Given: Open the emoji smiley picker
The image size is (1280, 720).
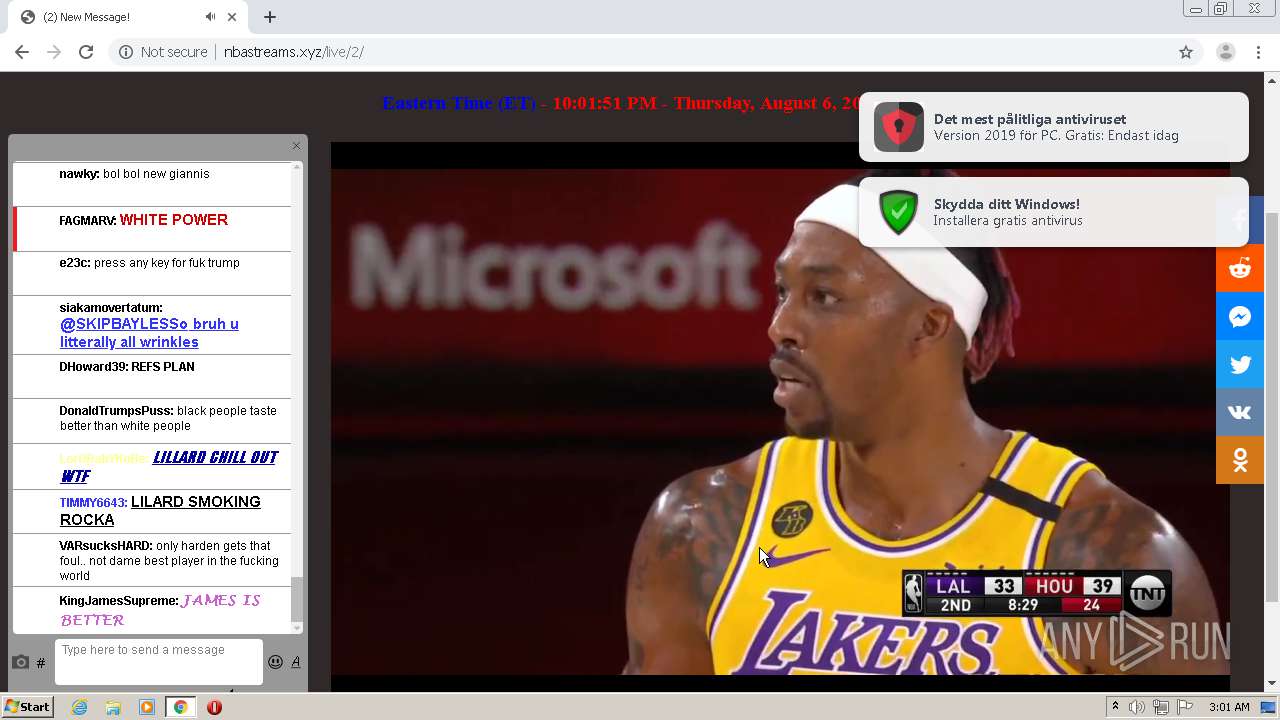Looking at the screenshot, I should pyautogui.click(x=275, y=662).
